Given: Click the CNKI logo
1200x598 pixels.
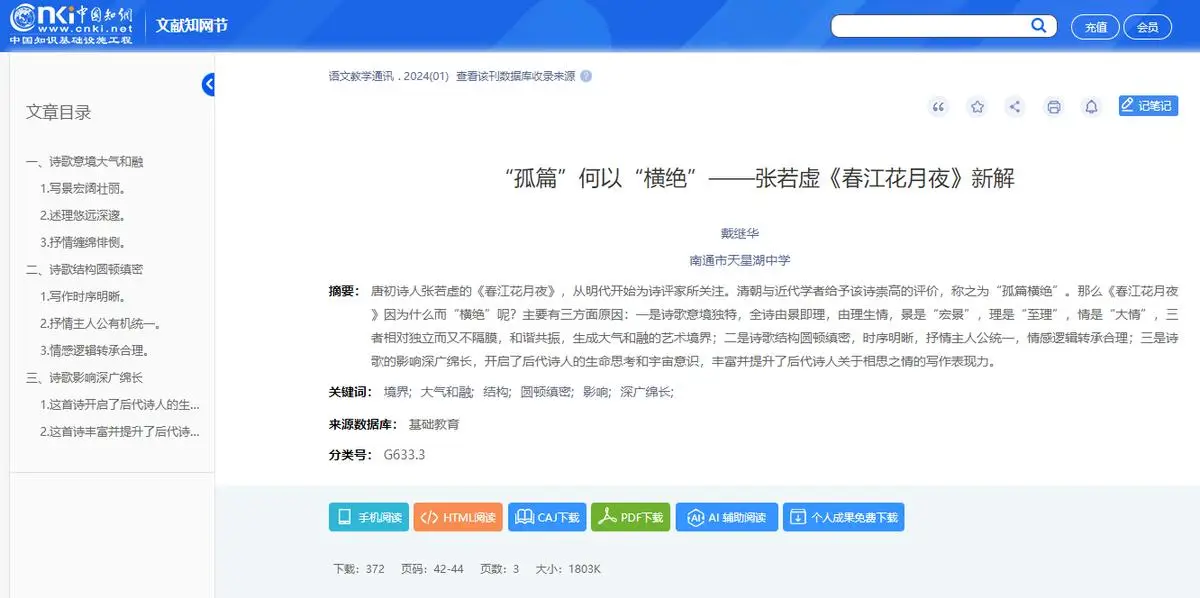Looking at the screenshot, I should pos(70,25).
